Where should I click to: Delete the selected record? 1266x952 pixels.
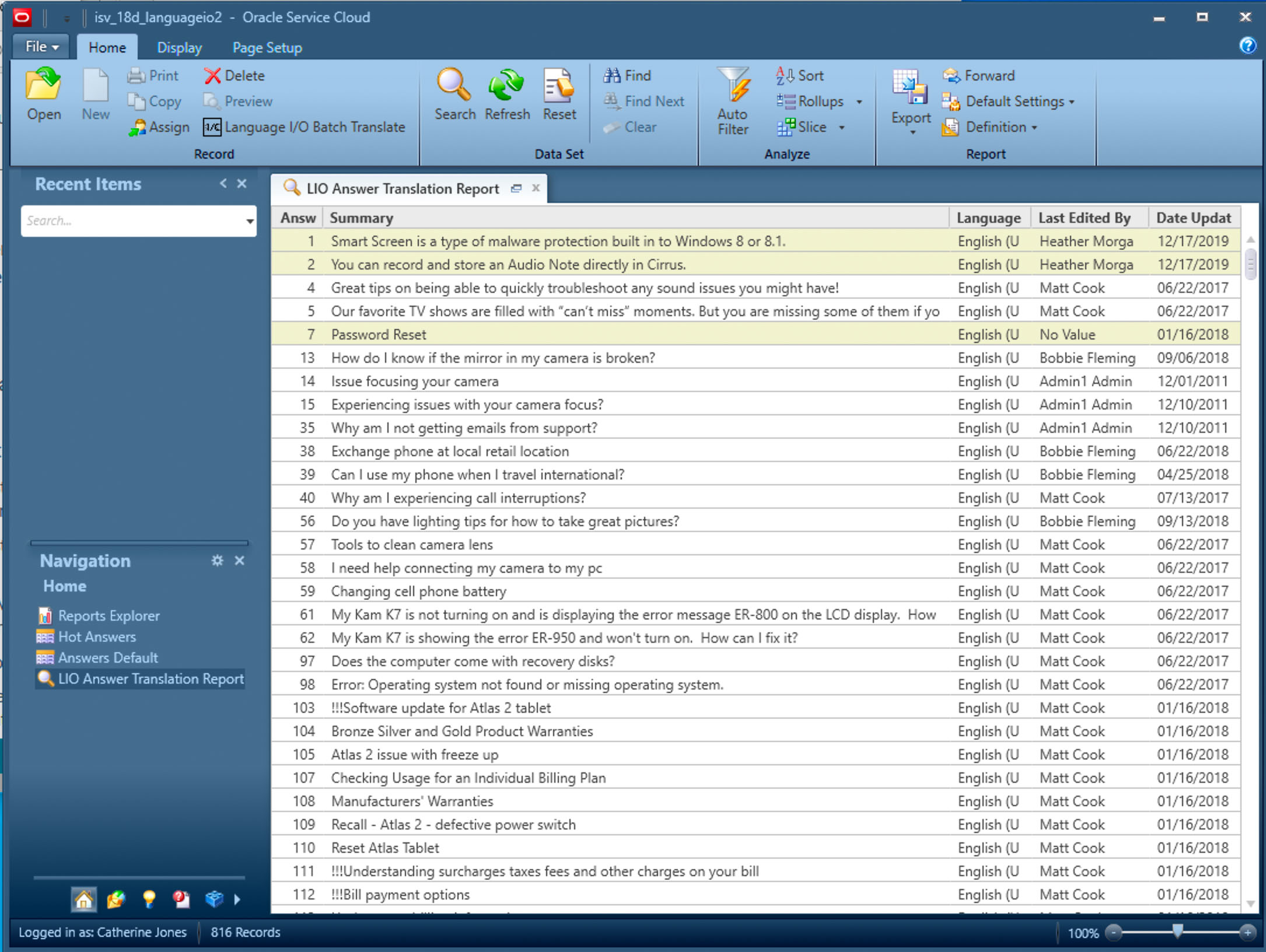(235, 76)
